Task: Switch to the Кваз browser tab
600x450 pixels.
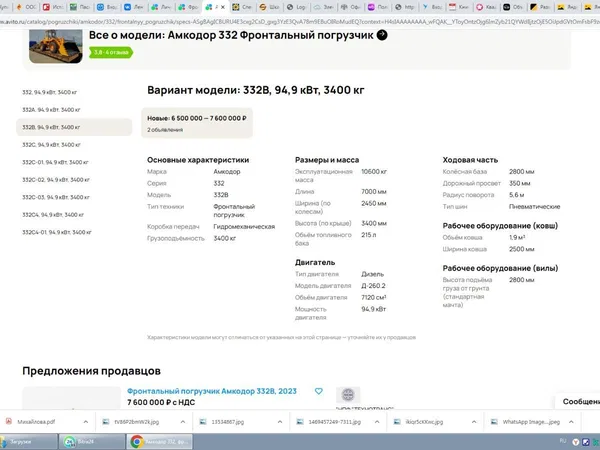Action: (x=486, y=7)
